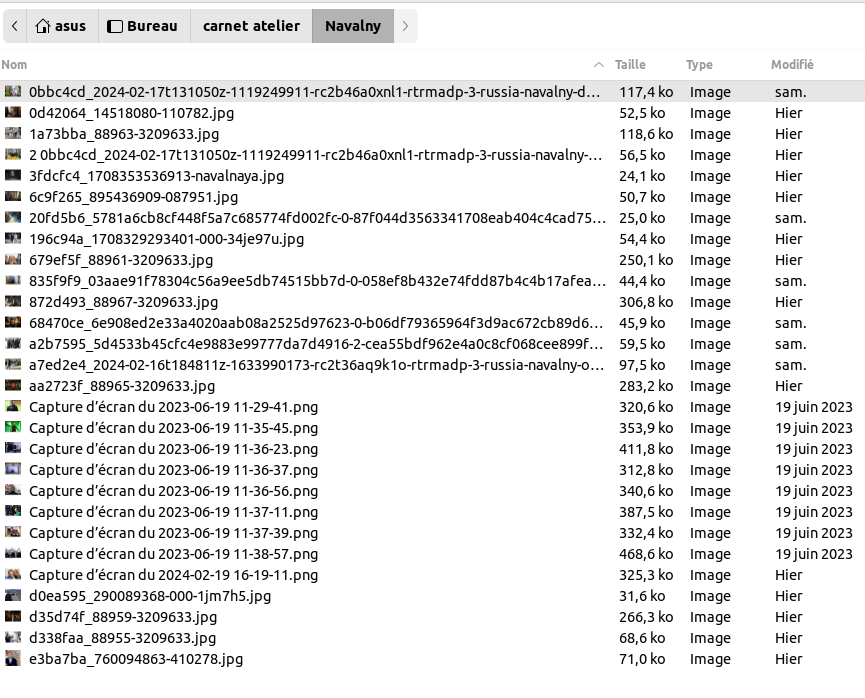Navigate to Bureau in the path bar
The height and width of the screenshot is (698, 865).
coord(145,26)
